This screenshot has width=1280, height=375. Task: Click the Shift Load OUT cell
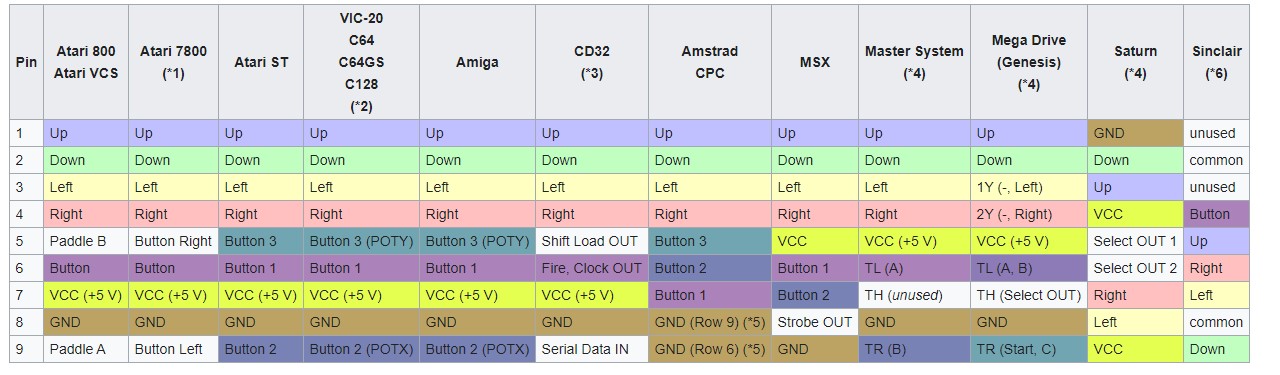click(x=592, y=241)
